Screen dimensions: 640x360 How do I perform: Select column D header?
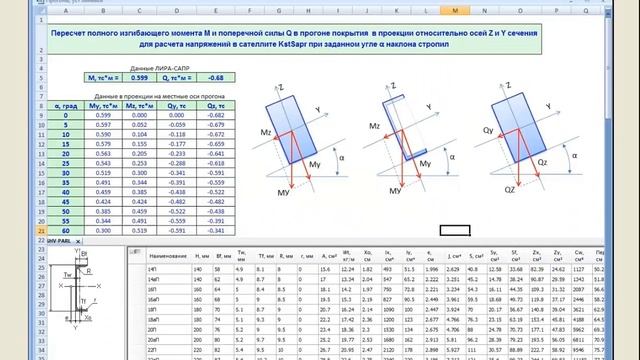176,11
